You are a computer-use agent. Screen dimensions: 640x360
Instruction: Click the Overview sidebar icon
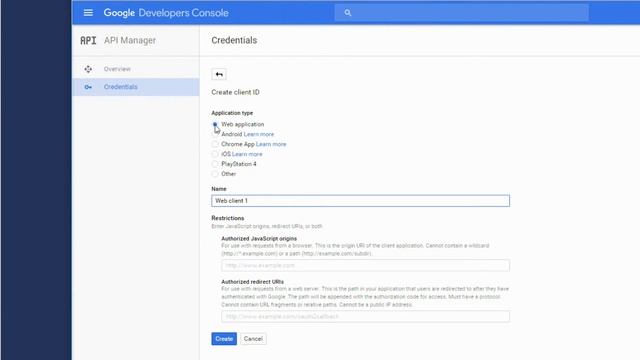click(x=88, y=69)
